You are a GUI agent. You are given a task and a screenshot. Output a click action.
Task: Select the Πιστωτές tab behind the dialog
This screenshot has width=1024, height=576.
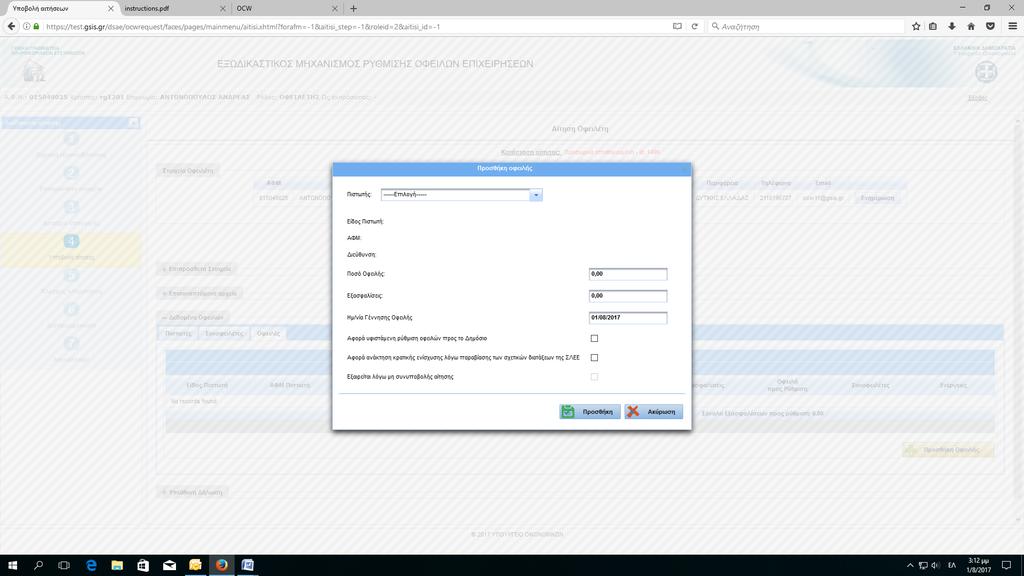coord(178,333)
